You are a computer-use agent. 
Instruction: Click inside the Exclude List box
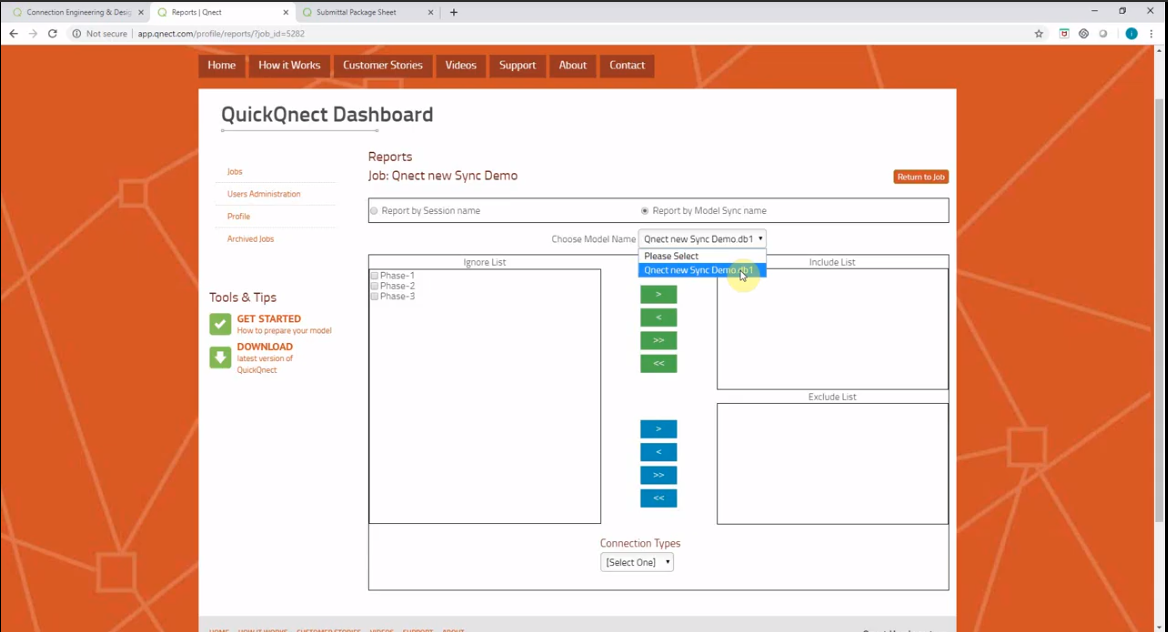pos(833,464)
